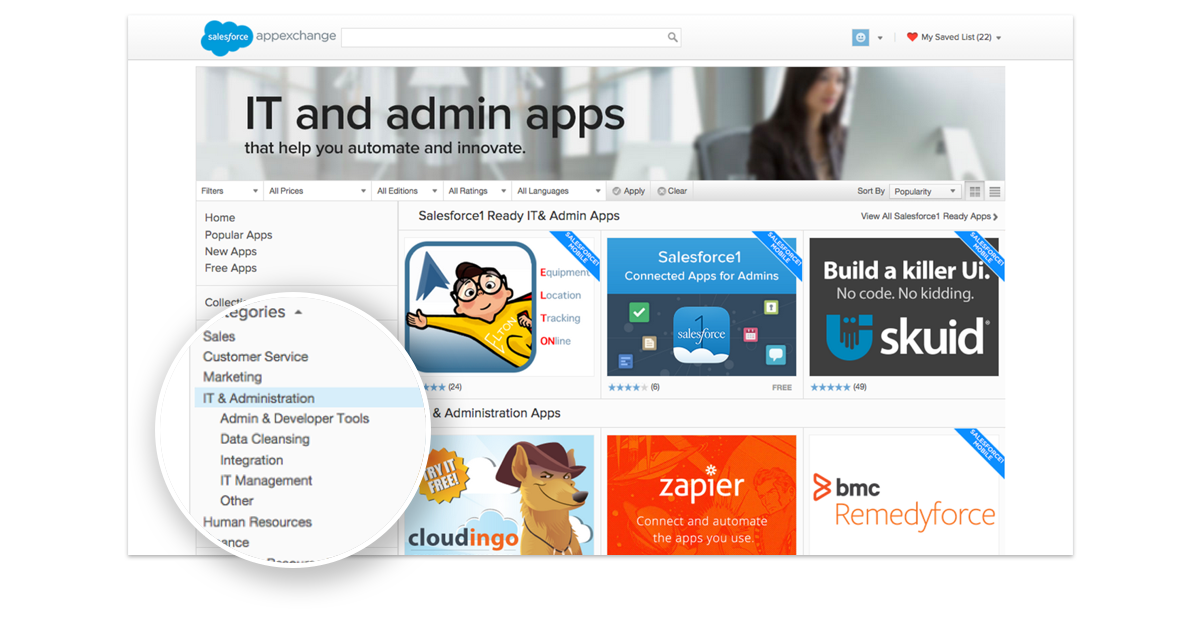Click the IT and admin apps banner

(x=600, y=123)
